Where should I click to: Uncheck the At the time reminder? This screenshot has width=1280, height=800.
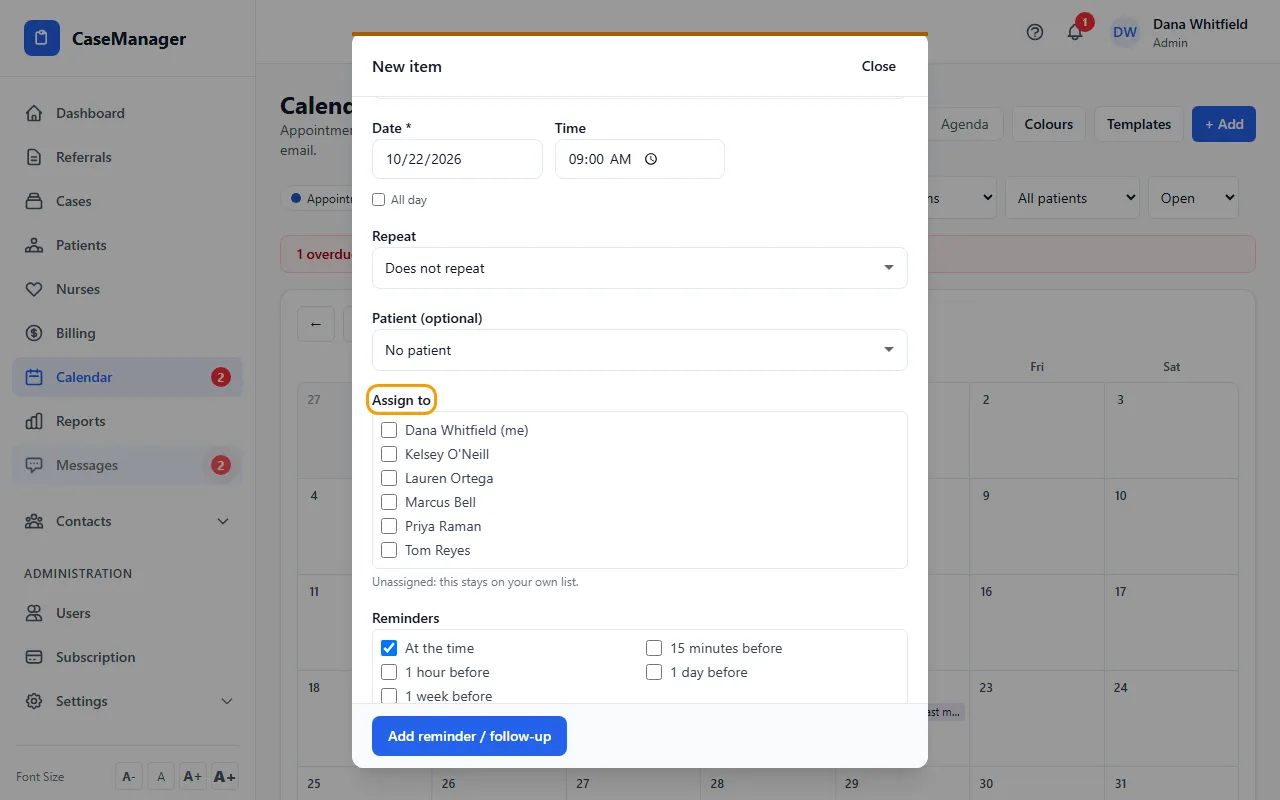pos(389,648)
